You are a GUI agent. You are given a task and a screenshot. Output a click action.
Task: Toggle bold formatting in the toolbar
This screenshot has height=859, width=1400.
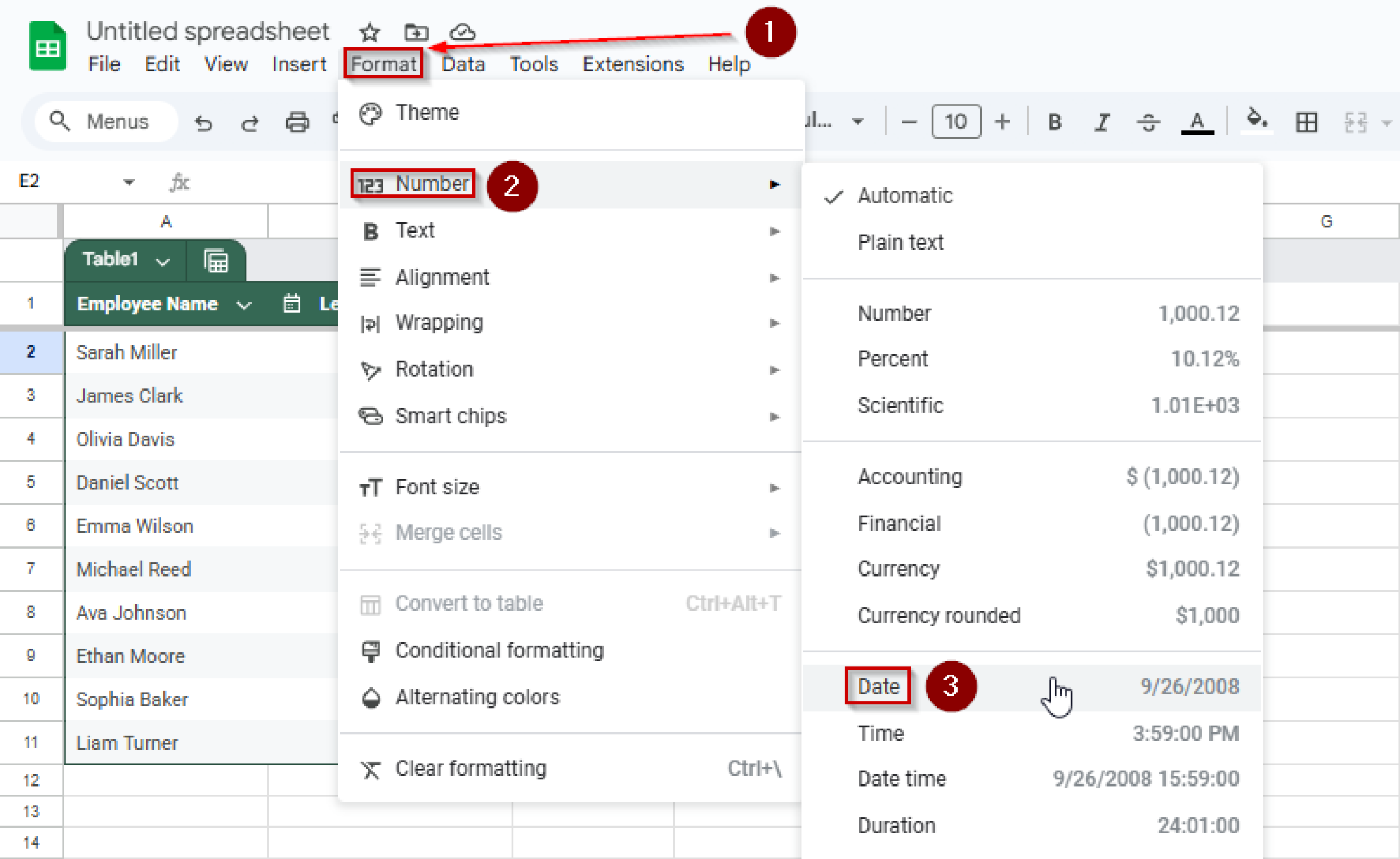click(1055, 122)
